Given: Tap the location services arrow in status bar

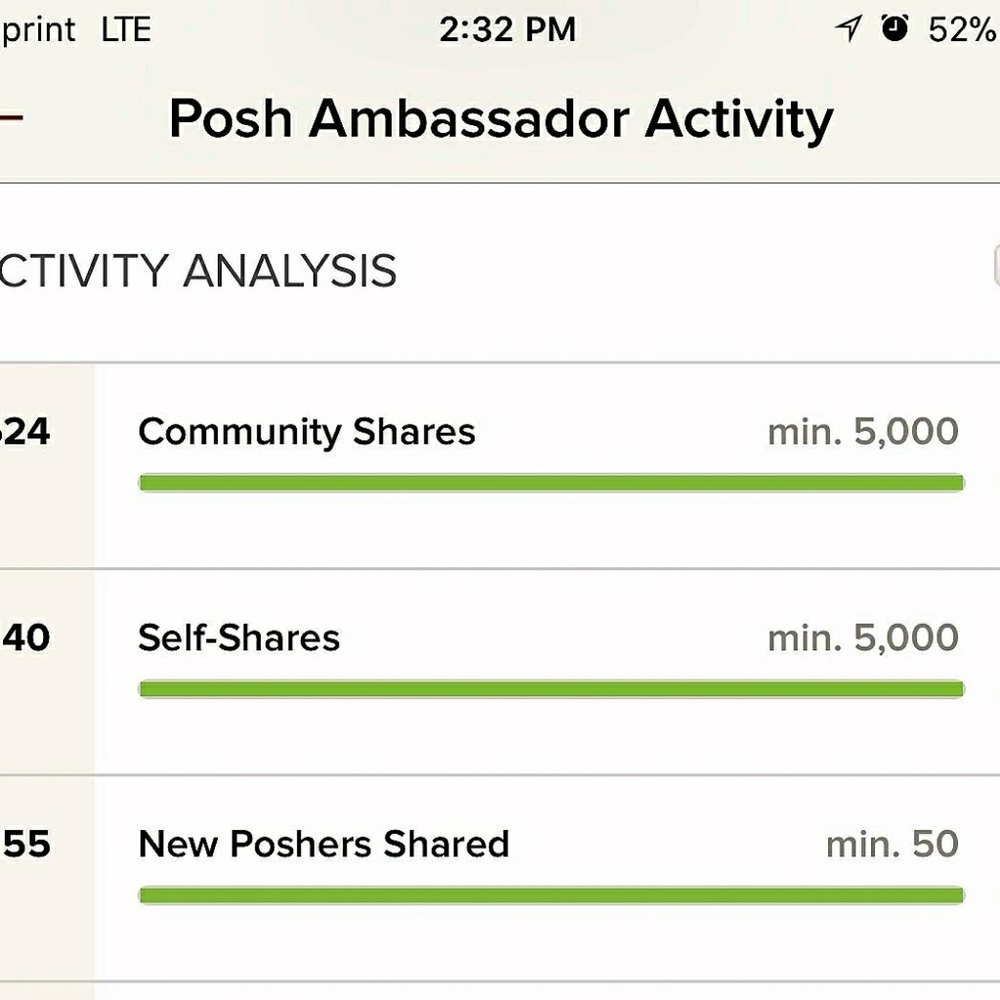Looking at the screenshot, I should coord(846,29).
